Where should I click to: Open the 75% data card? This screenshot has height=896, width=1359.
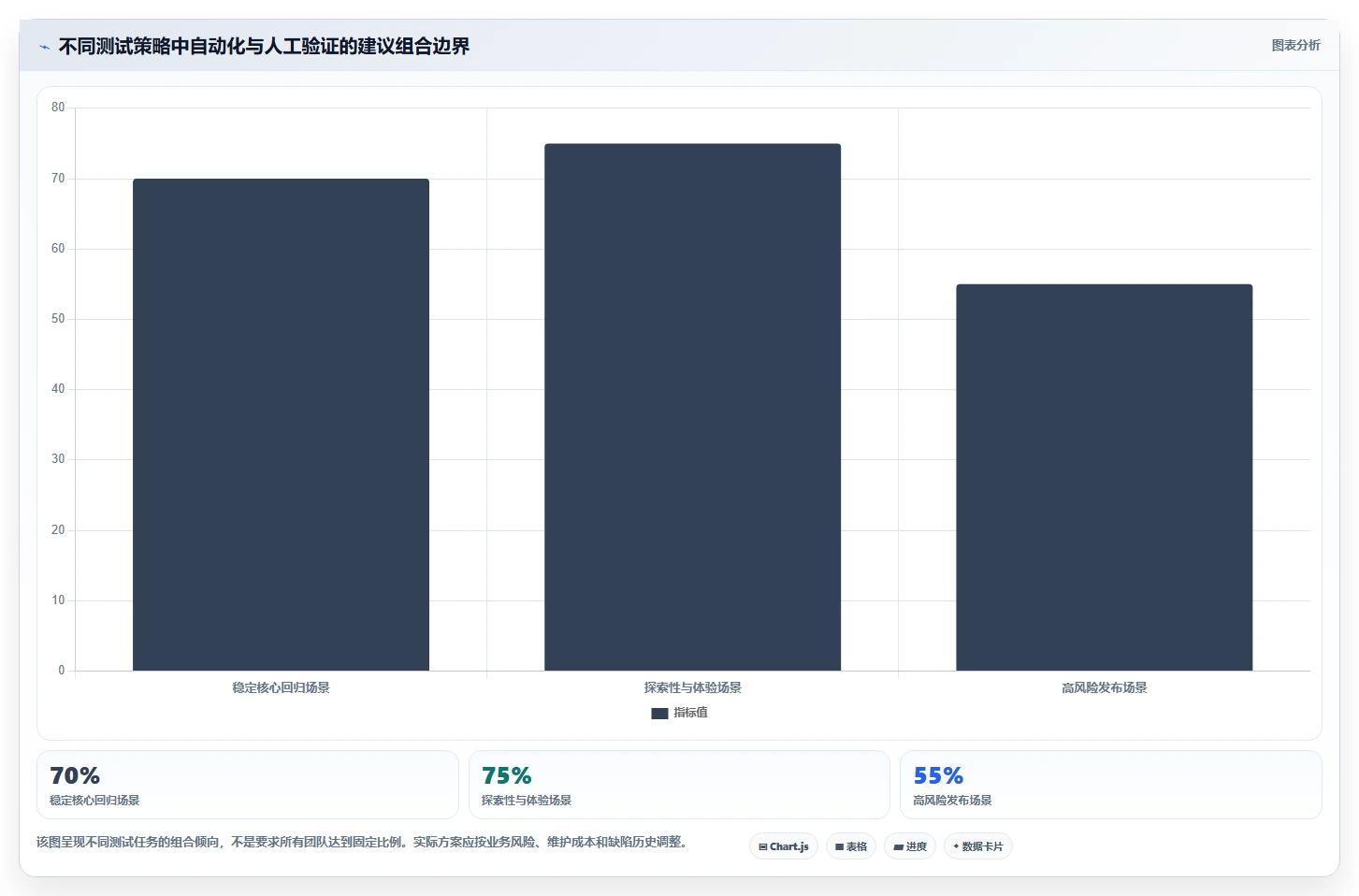679,785
